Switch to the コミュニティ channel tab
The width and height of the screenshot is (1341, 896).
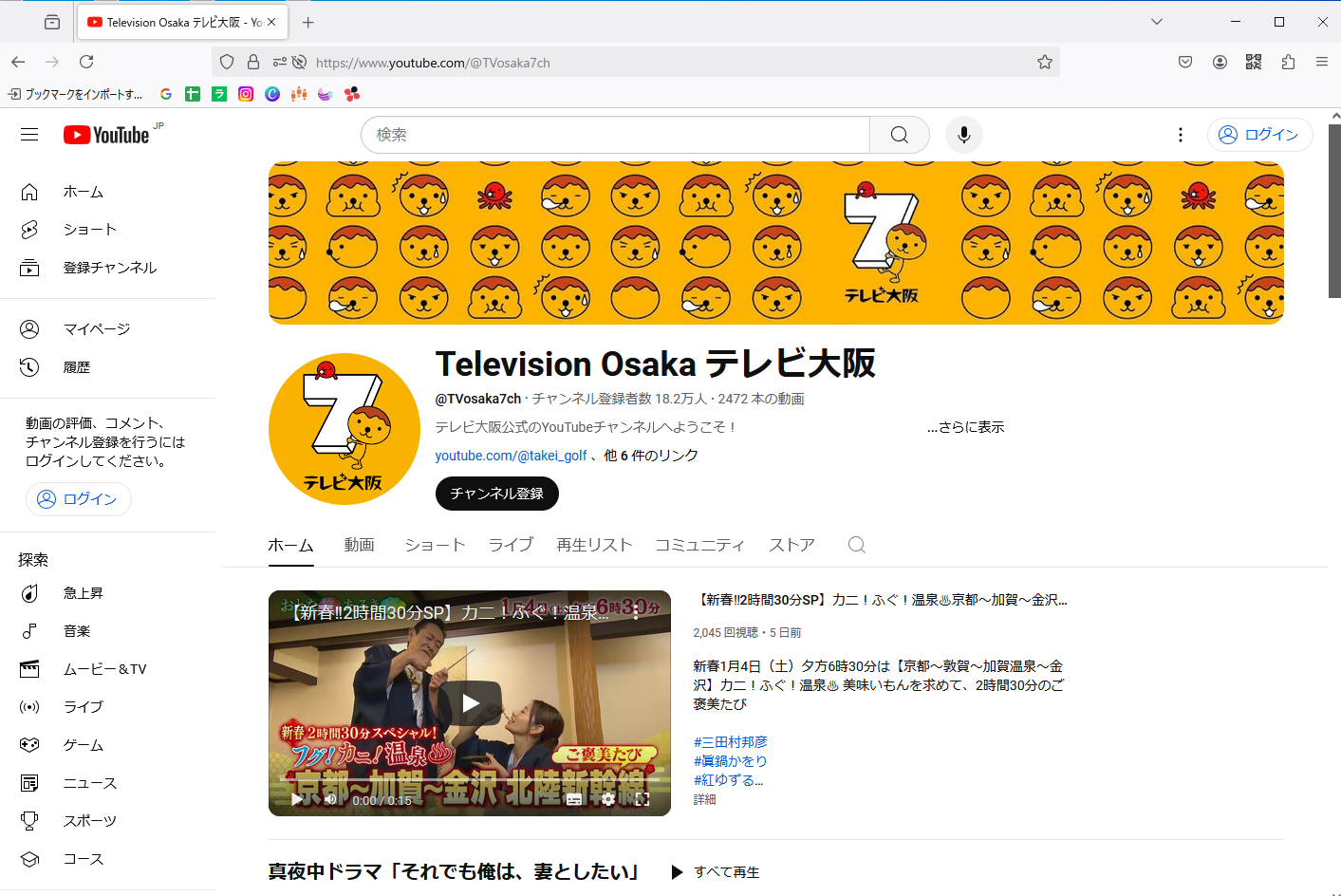700,545
